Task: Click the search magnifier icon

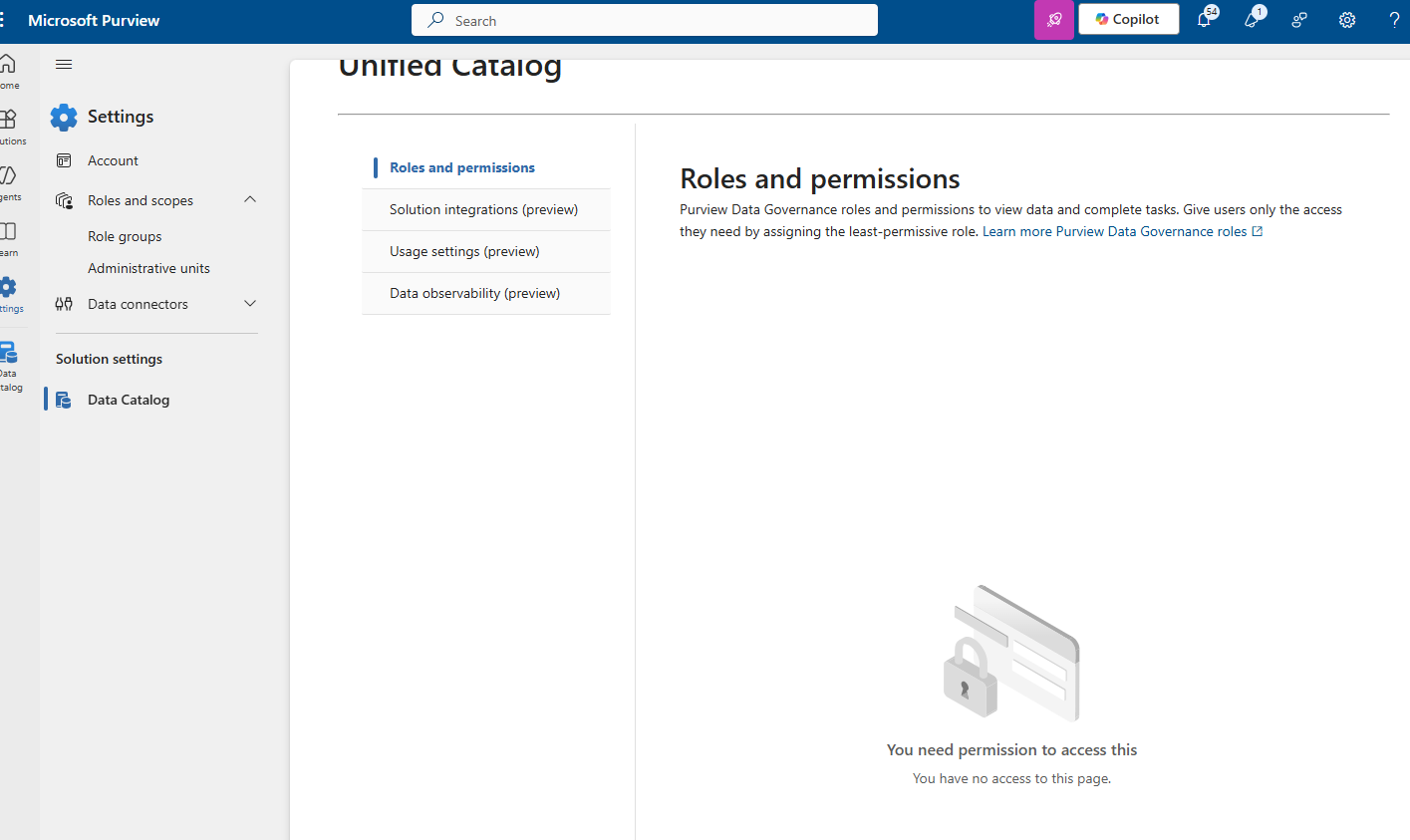Action: click(435, 20)
